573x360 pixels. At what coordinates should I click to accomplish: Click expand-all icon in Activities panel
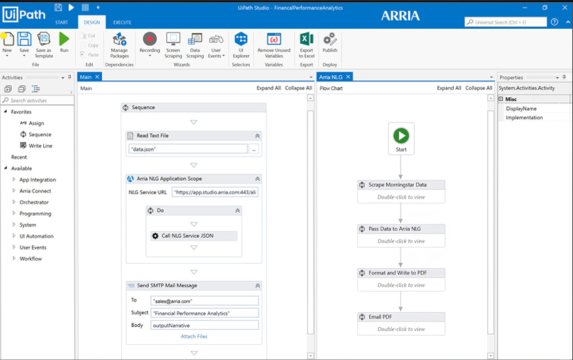point(8,88)
